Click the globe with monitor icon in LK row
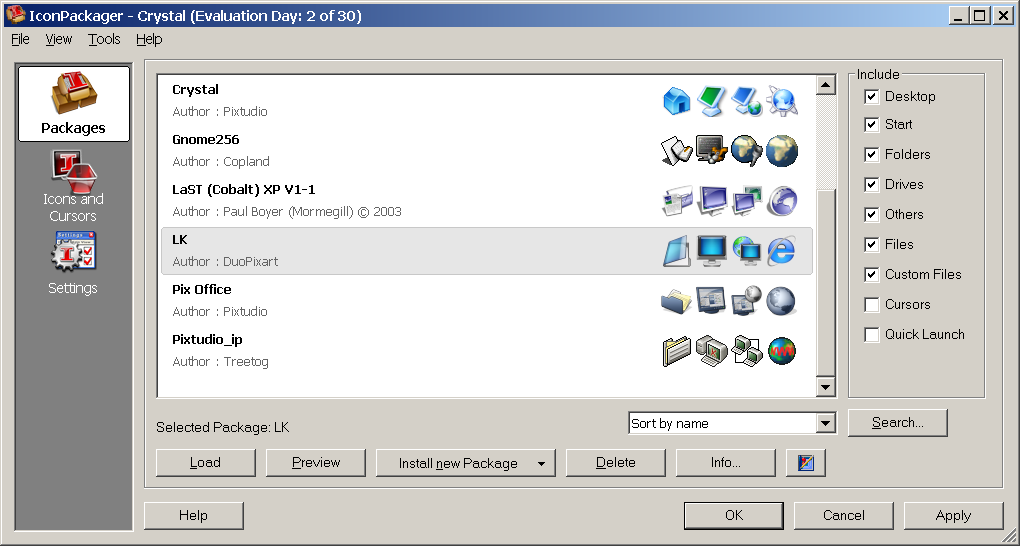This screenshot has width=1020, height=546. pyautogui.click(x=746, y=251)
